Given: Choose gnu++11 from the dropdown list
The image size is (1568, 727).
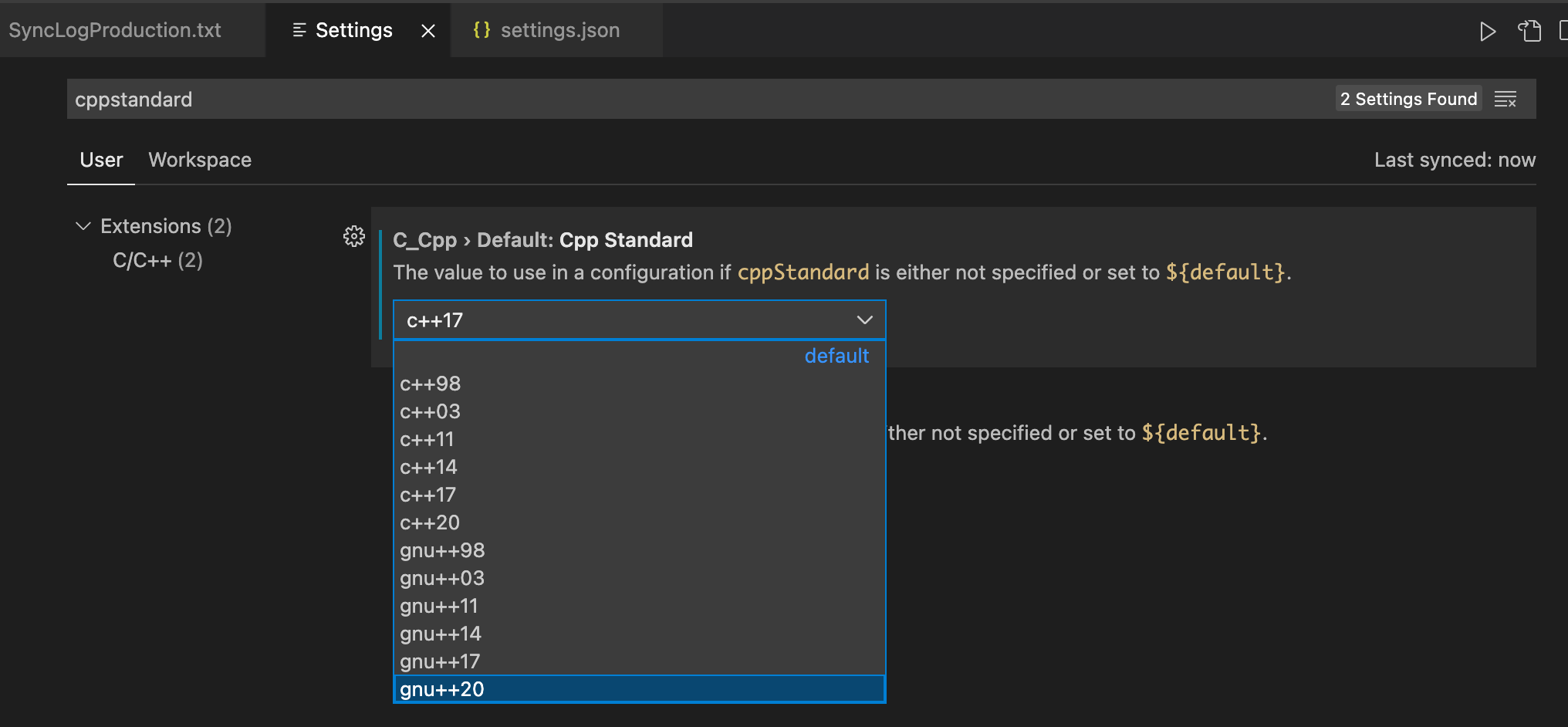Looking at the screenshot, I should point(640,606).
